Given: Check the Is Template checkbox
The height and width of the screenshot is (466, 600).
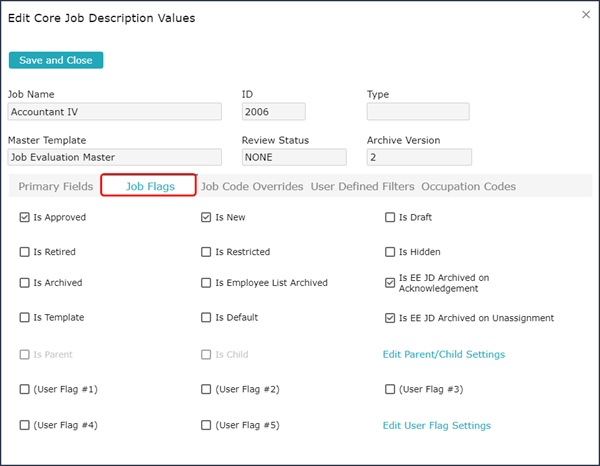Looking at the screenshot, I should pyautogui.click(x=25, y=318).
